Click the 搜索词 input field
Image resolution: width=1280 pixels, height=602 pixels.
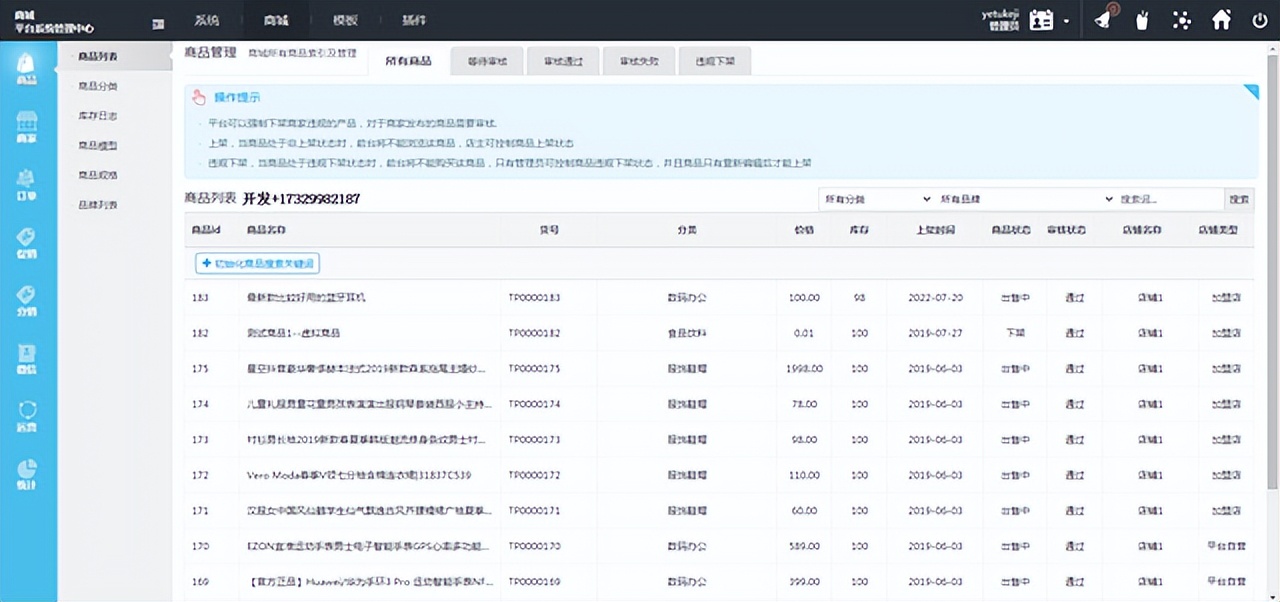(1175, 199)
